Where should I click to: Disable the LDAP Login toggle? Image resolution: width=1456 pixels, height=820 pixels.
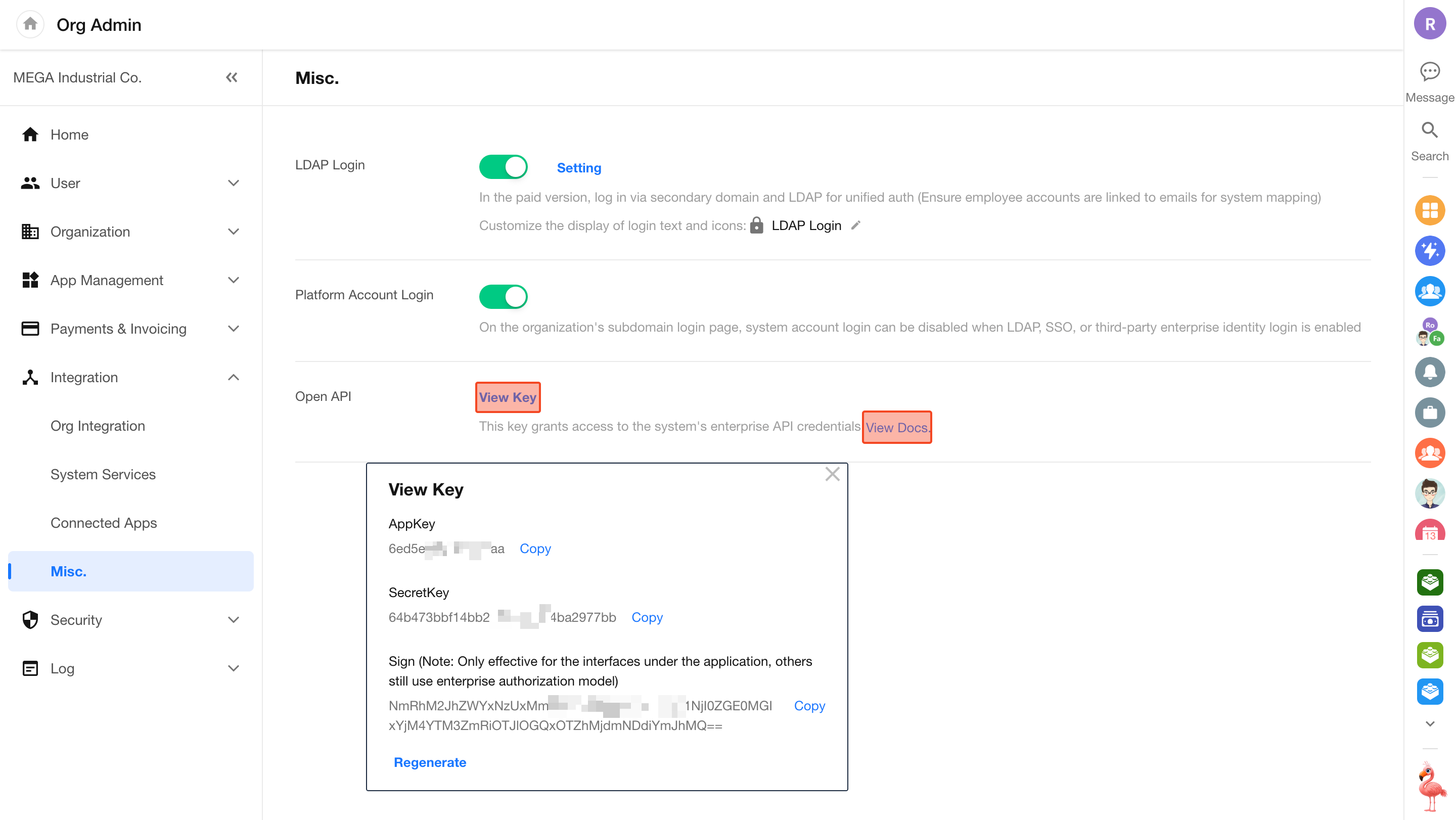point(503,167)
